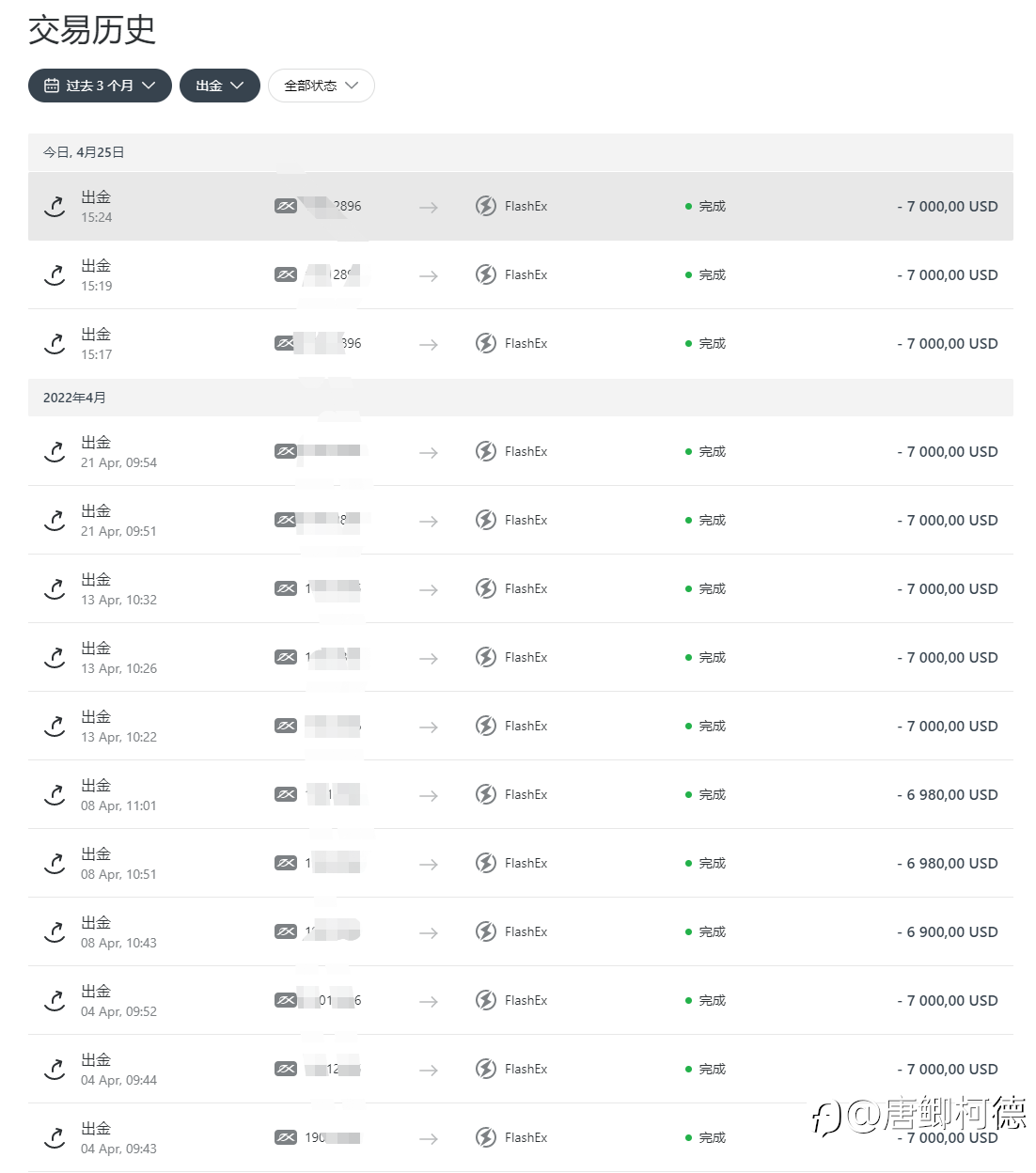1036x1173 pixels.
Task: Click amount - 6 980,00 USD at 11:01
Action: pos(948,794)
